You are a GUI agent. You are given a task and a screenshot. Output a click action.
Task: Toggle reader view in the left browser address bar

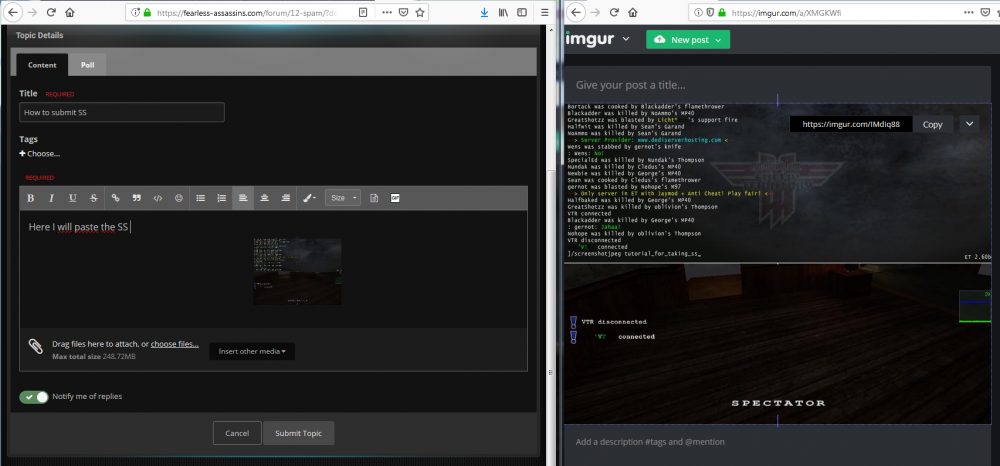click(363, 12)
